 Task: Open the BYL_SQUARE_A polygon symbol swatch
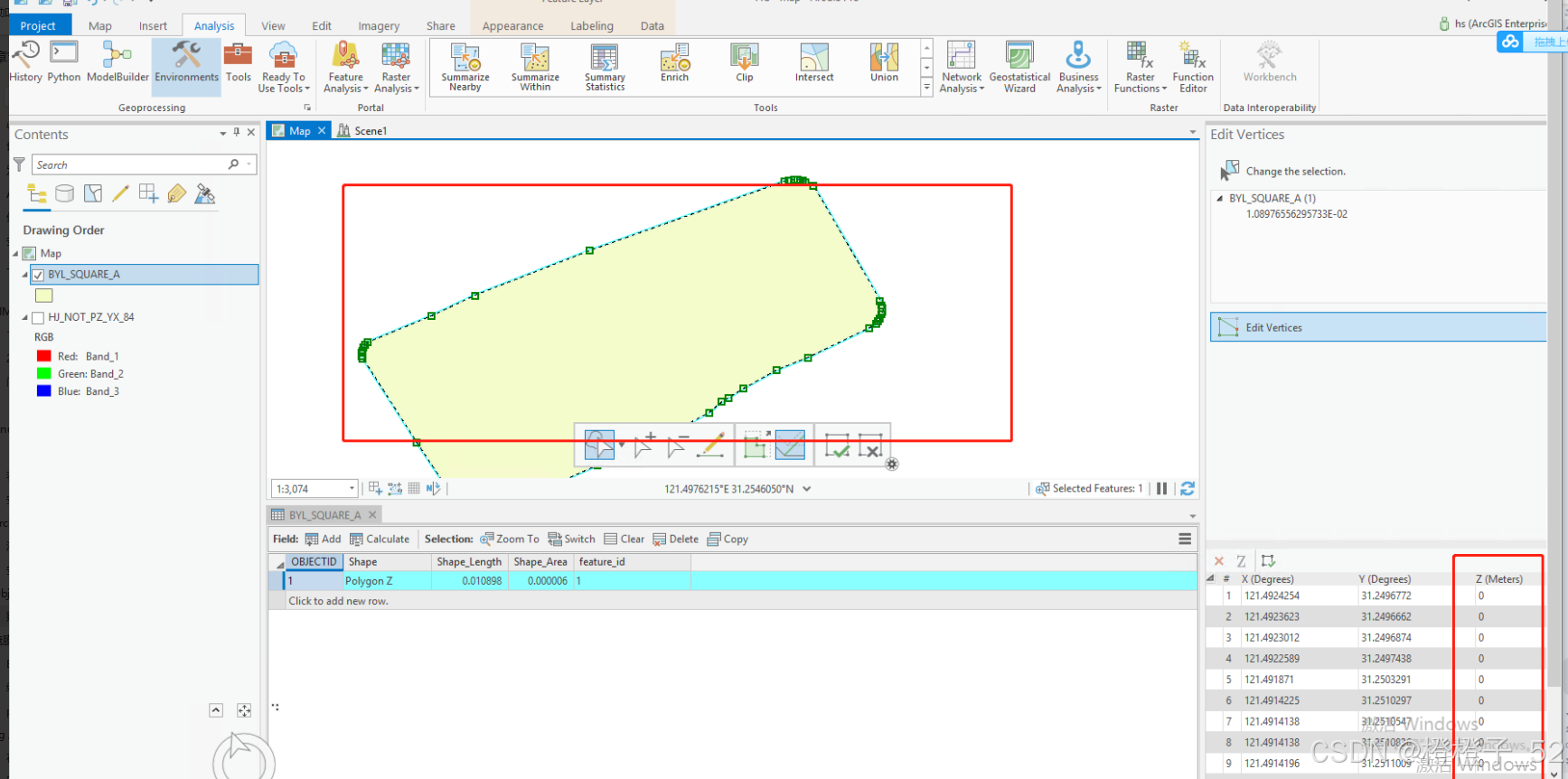(x=43, y=296)
